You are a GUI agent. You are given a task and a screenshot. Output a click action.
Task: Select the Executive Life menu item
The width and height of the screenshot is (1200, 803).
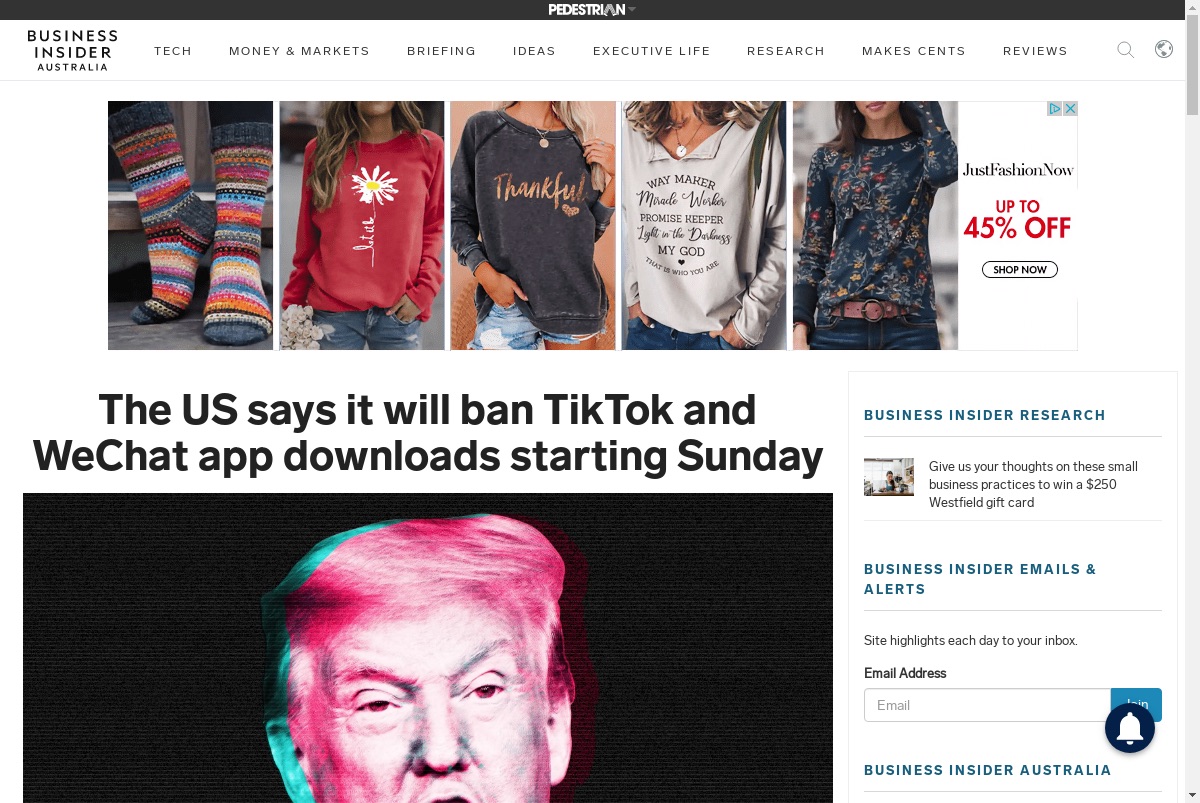[x=651, y=51]
